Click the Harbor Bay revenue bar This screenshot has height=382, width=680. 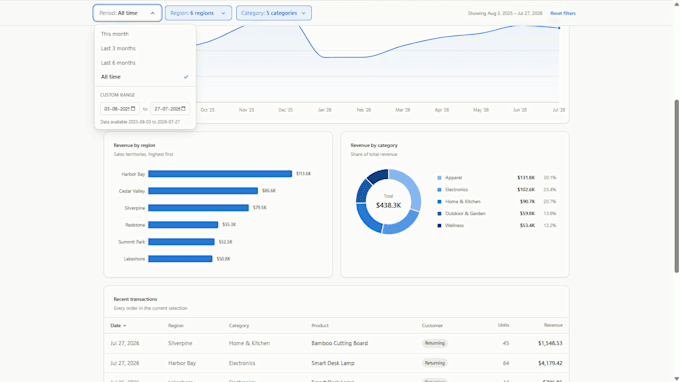(x=220, y=174)
